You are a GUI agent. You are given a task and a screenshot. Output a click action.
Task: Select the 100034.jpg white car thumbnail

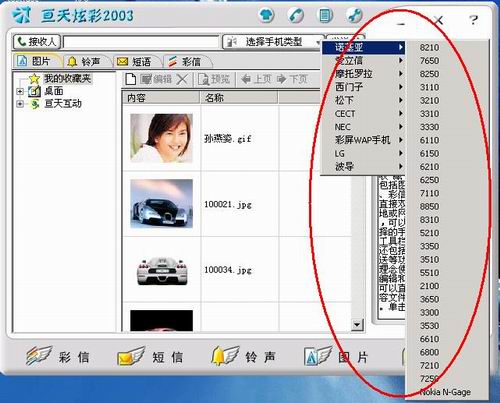(162, 270)
